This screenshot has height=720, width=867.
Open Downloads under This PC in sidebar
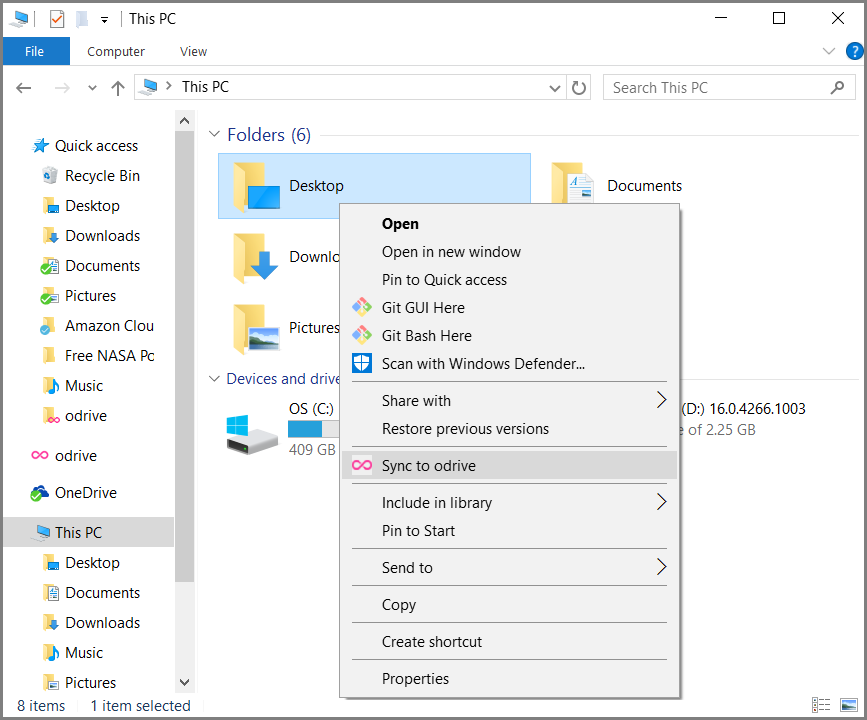coord(102,623)
